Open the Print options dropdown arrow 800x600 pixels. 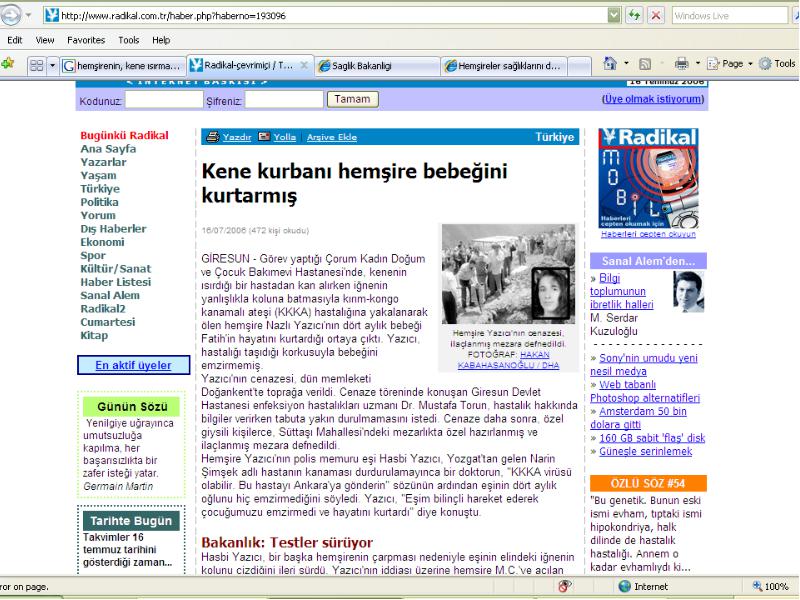click(698, 64)
